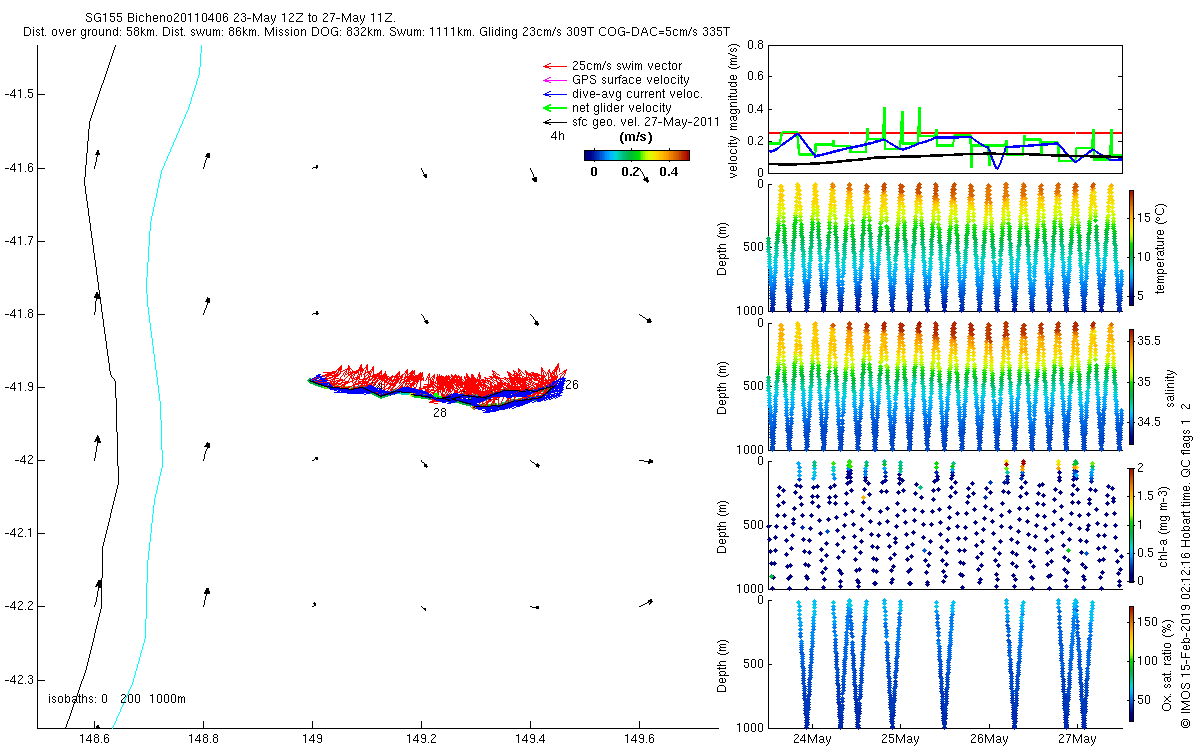Image resolution: width=1200 pixels, height=750 pixels.
Task: Click the magenta GPS surface velocity legend arrow
Action: [552, 80]
